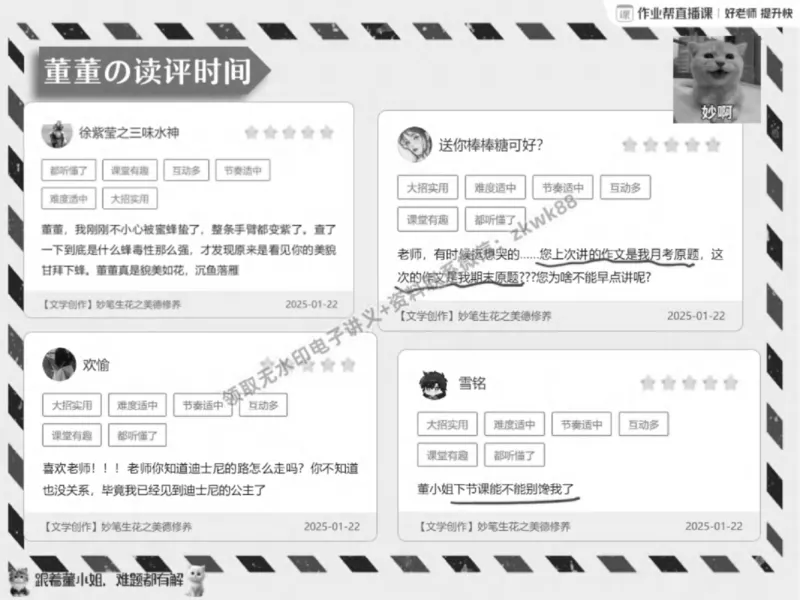Select 节奏适中 tag in 雪铭 card

pyautogui.click(x=582, y=424)
